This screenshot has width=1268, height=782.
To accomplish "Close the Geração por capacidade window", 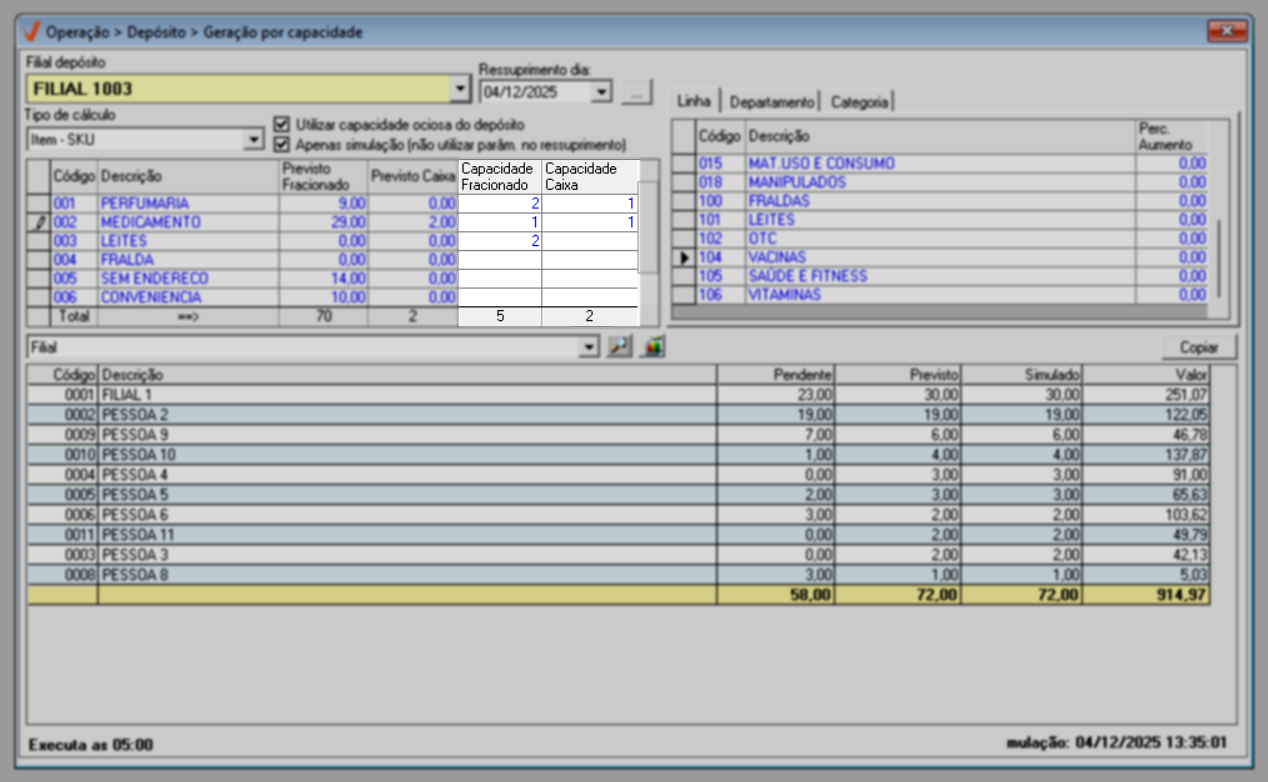I will (1226, 32).
